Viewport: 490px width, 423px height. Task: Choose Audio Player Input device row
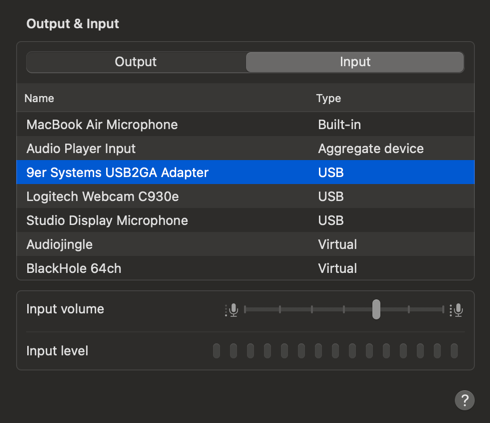245,148
